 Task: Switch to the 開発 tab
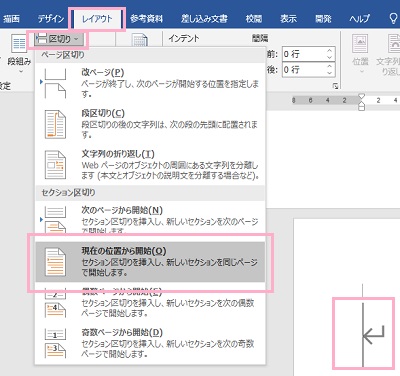pos(323,19)
